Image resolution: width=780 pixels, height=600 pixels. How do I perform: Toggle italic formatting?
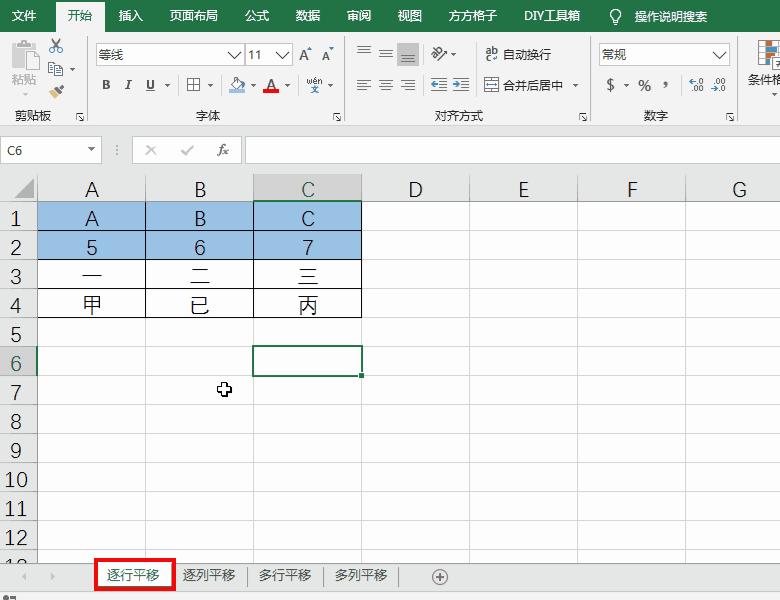pos(128,85)
